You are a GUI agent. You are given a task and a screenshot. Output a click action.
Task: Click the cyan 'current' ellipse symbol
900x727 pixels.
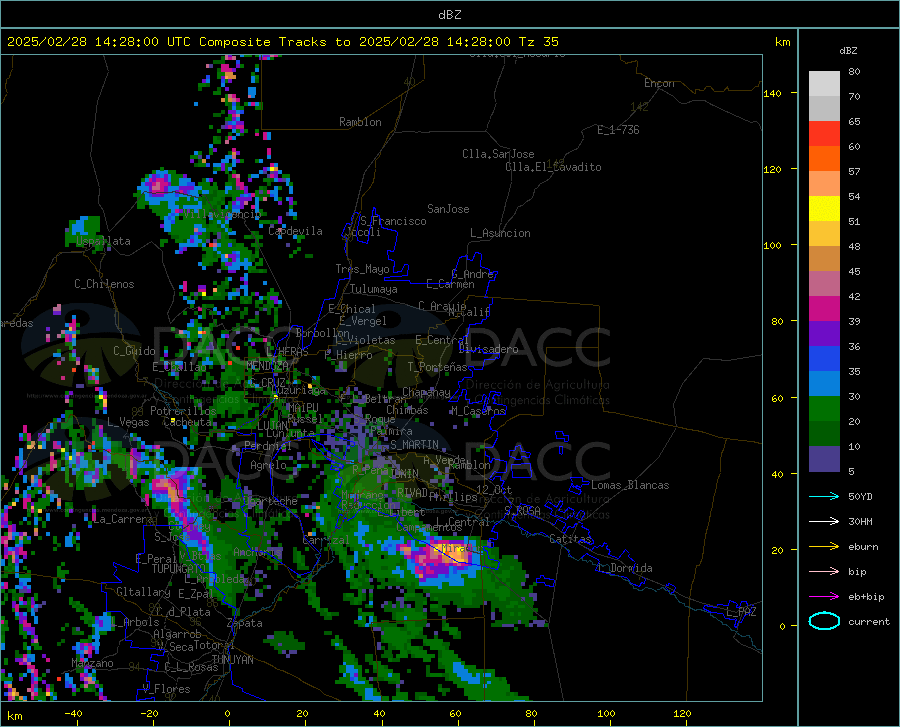[824, 621]
